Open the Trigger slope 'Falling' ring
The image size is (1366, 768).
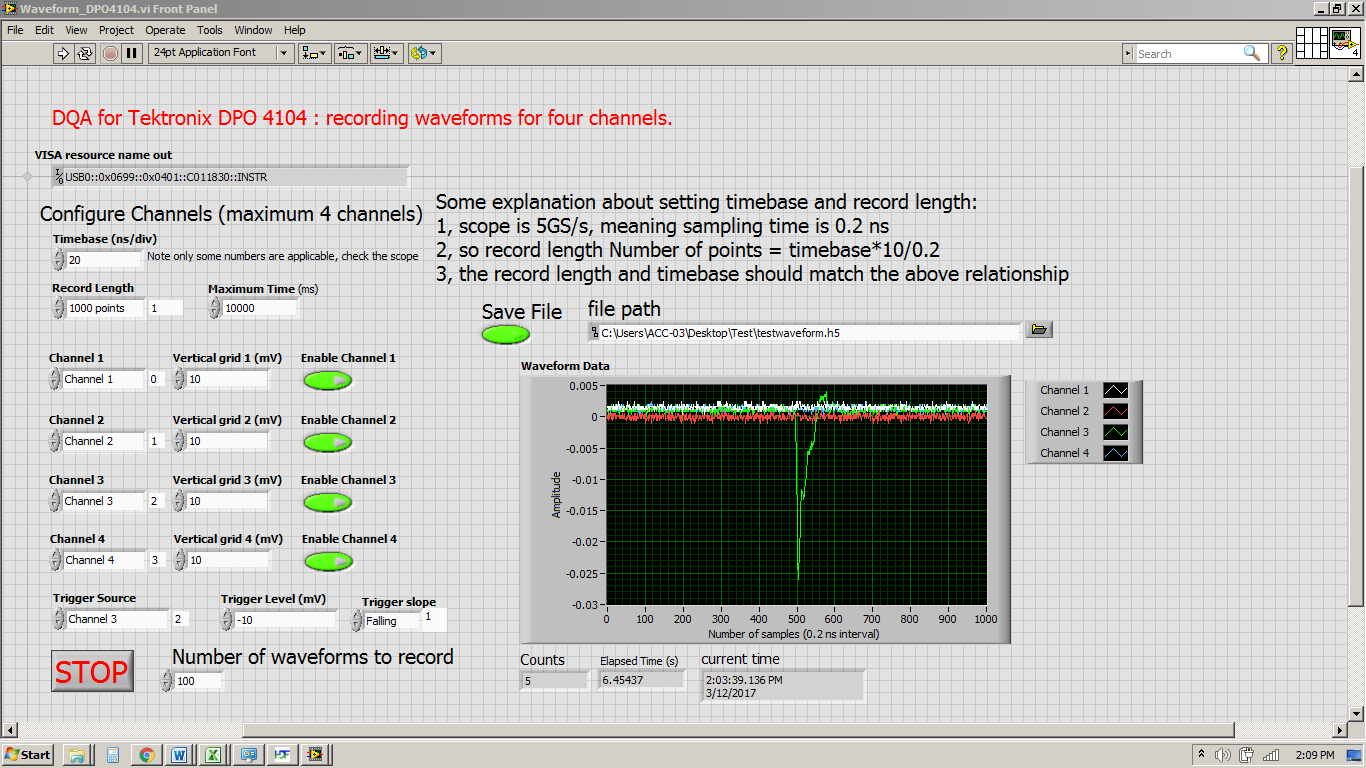391,621
